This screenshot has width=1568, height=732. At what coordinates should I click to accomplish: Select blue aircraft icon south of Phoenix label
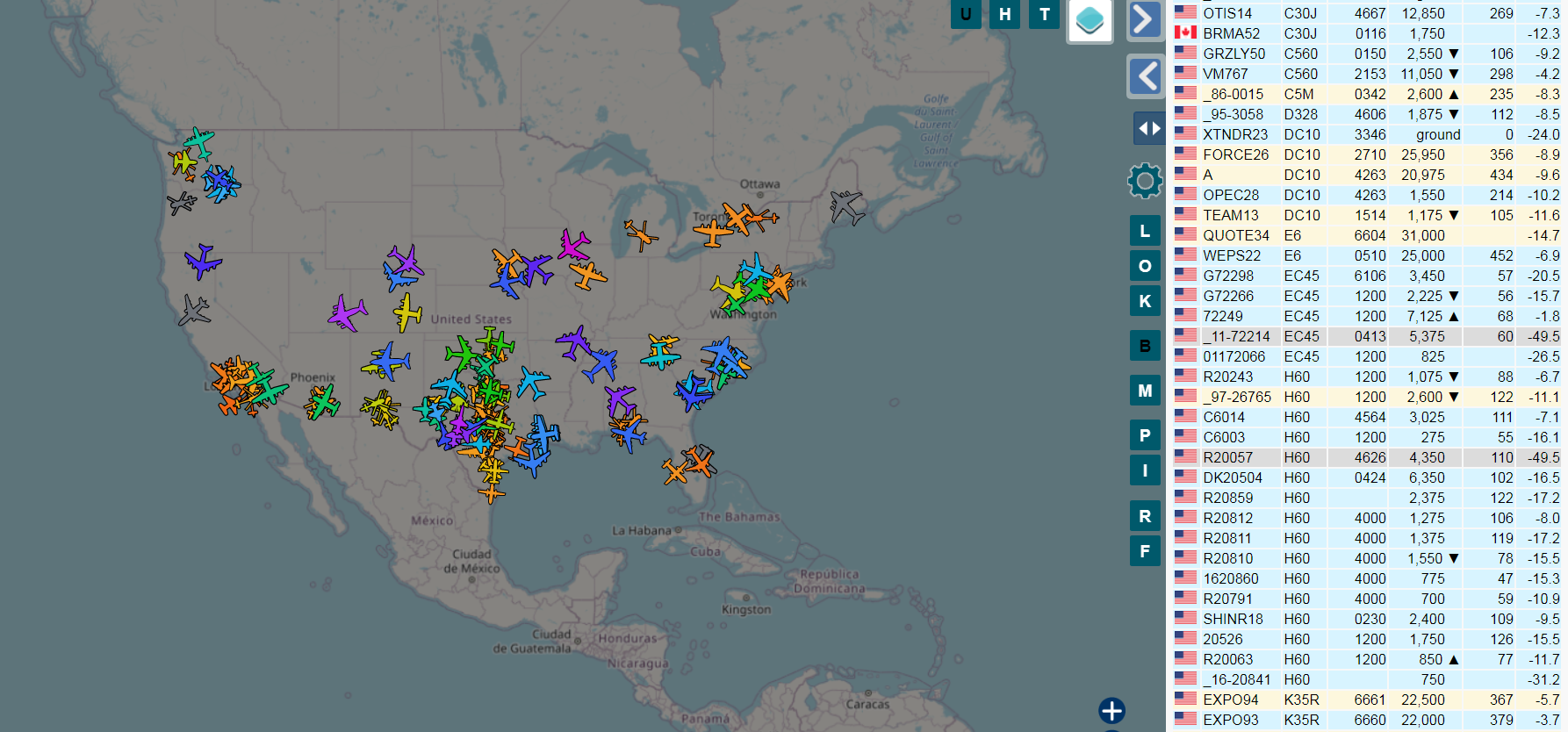pyautogui.click(x=386, y=362)
